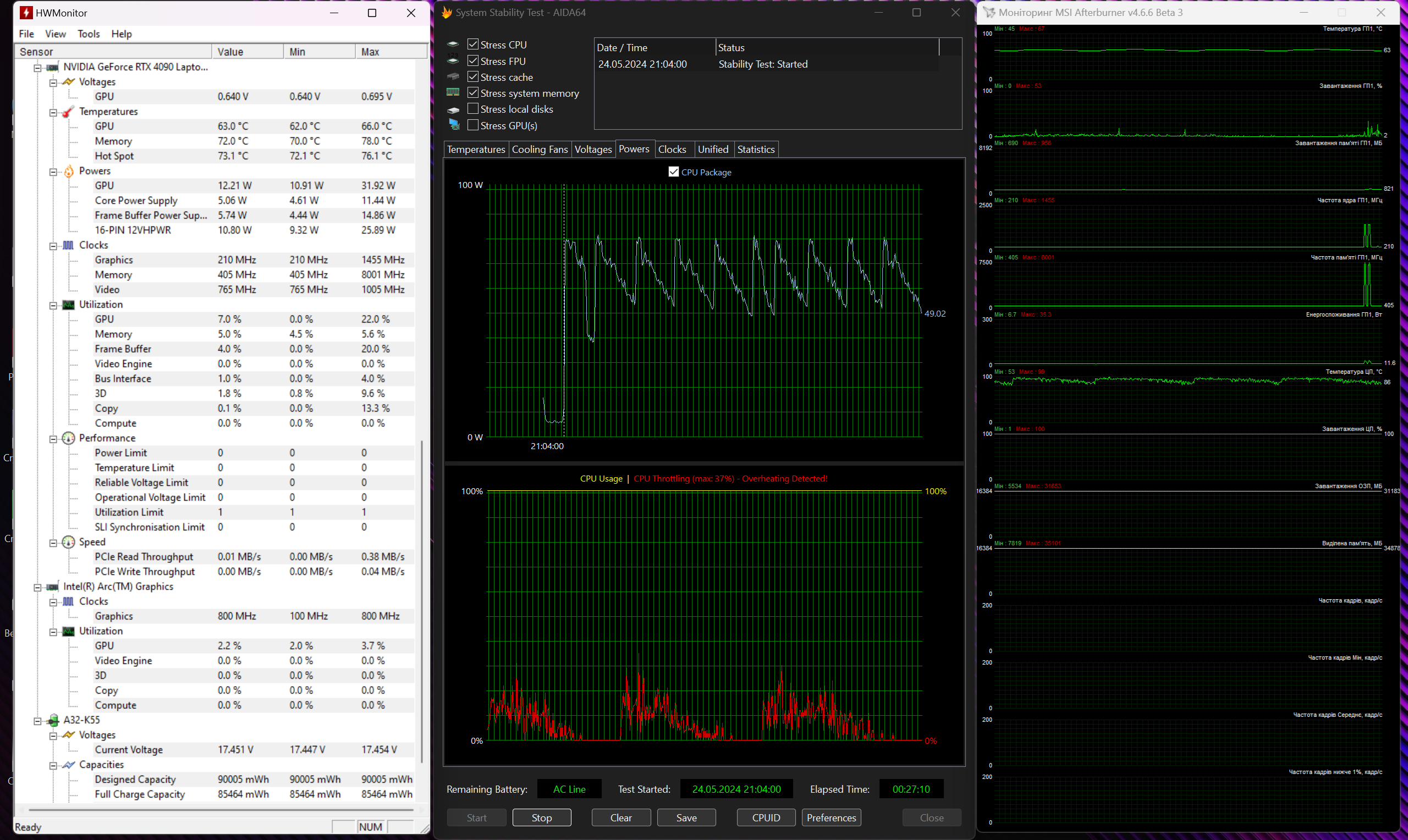Click the Powers flame icon in sensor tree
The width and height of the screenshot is (1408, 840).
(x=68, y=171)
